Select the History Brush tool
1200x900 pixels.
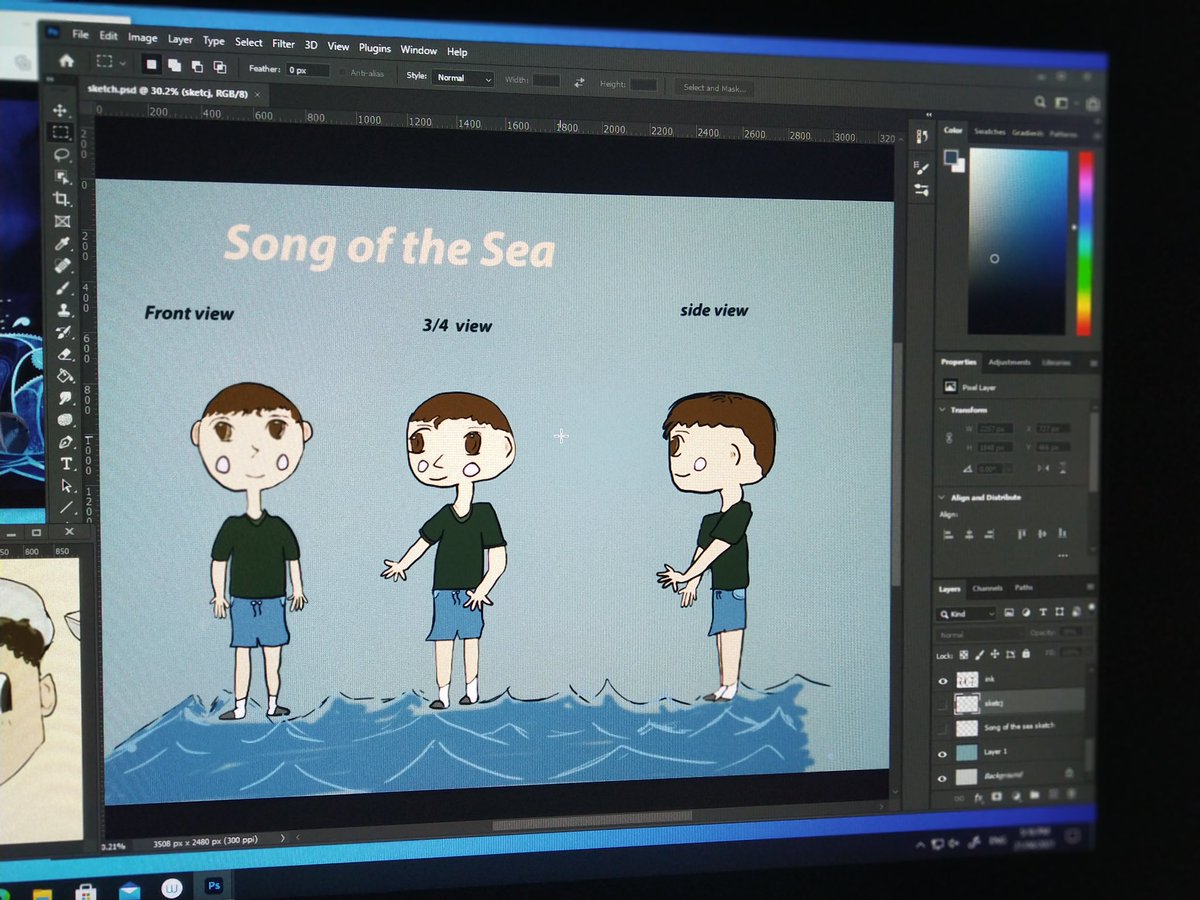point(64,332)
